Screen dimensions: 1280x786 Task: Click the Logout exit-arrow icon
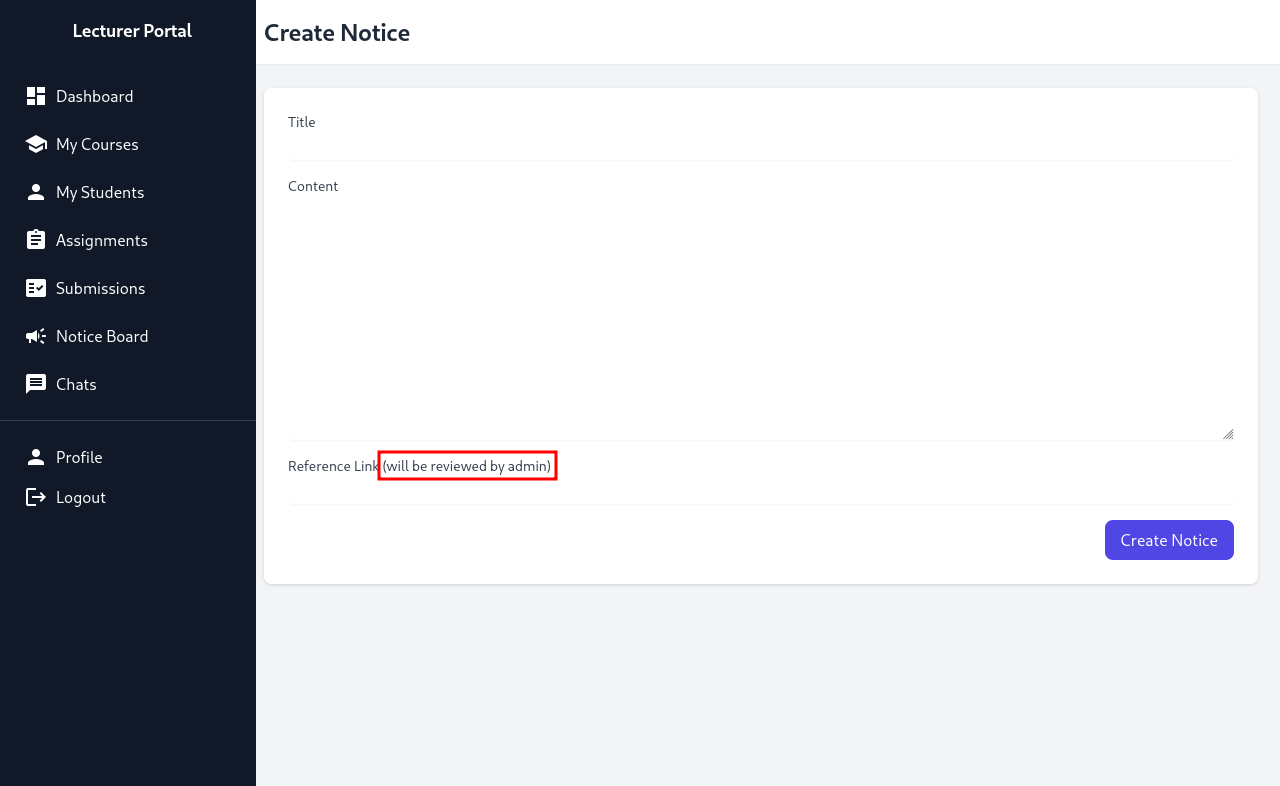coord(36,497)
